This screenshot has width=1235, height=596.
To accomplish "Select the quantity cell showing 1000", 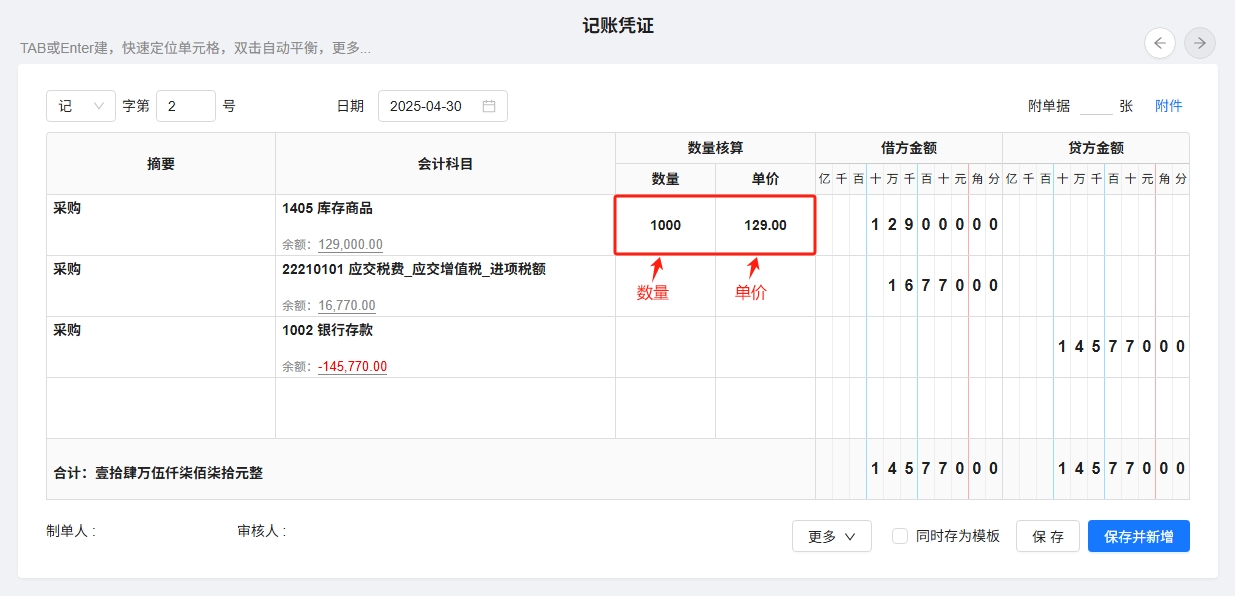I will coord(665,225).
